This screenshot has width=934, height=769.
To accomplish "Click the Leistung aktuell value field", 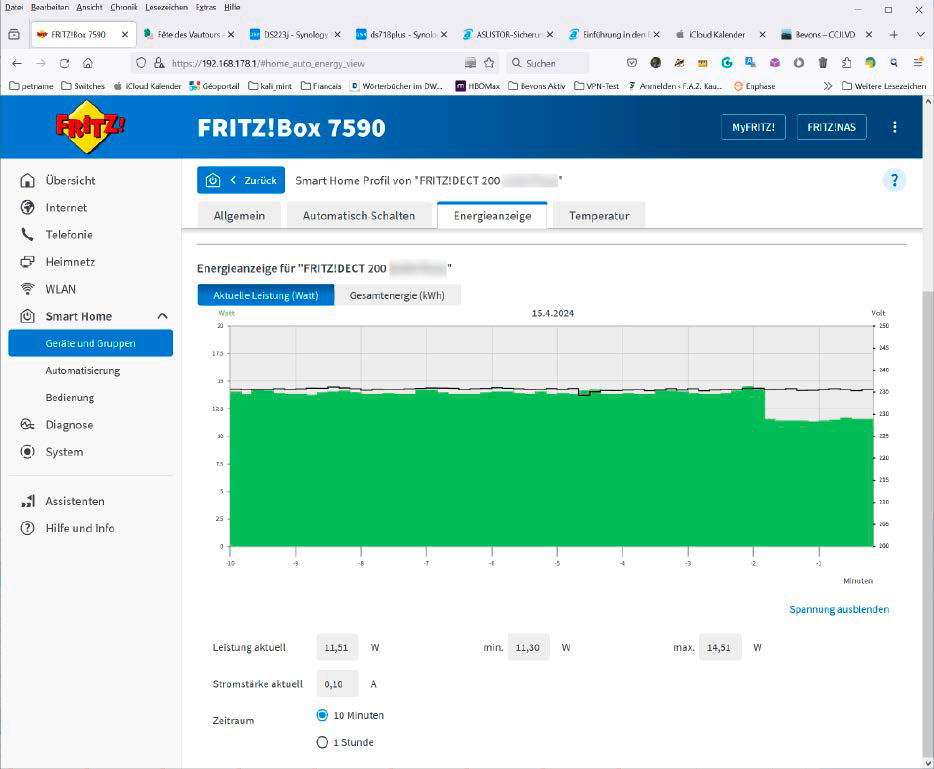I will point(337,647).
